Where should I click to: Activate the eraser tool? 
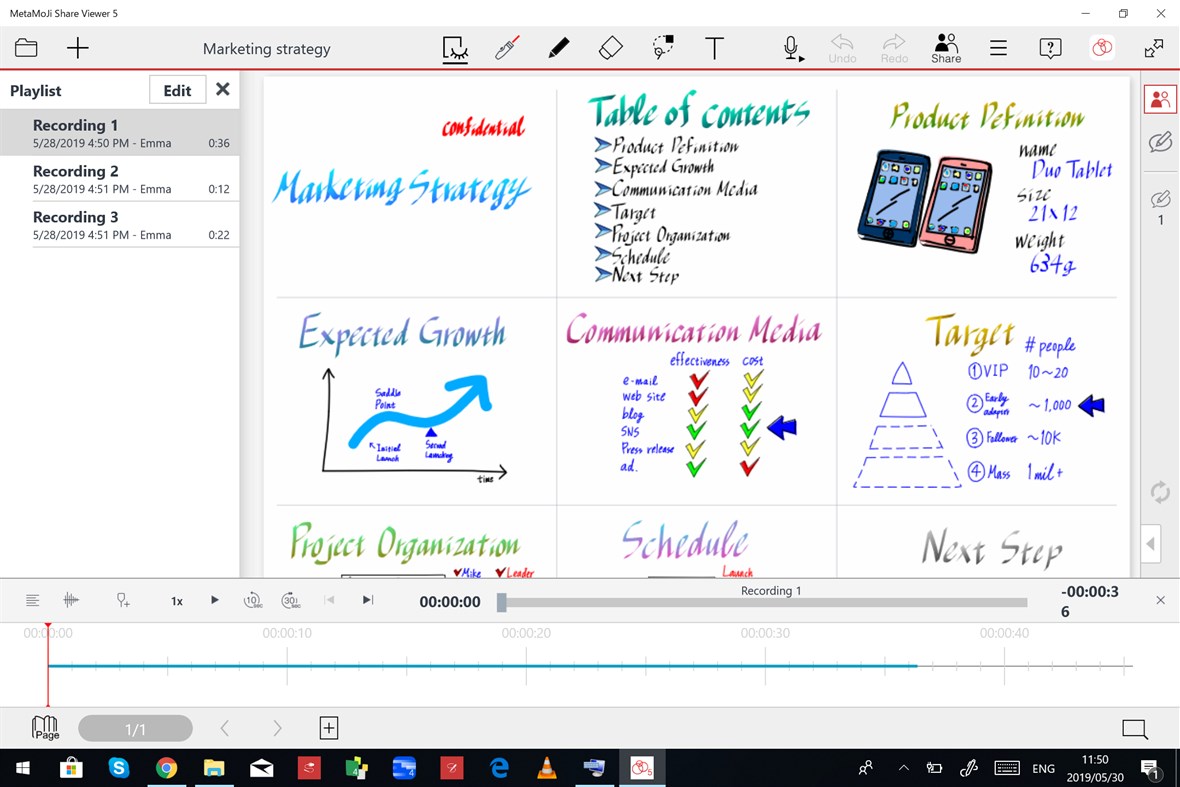(x=611, y=47)
